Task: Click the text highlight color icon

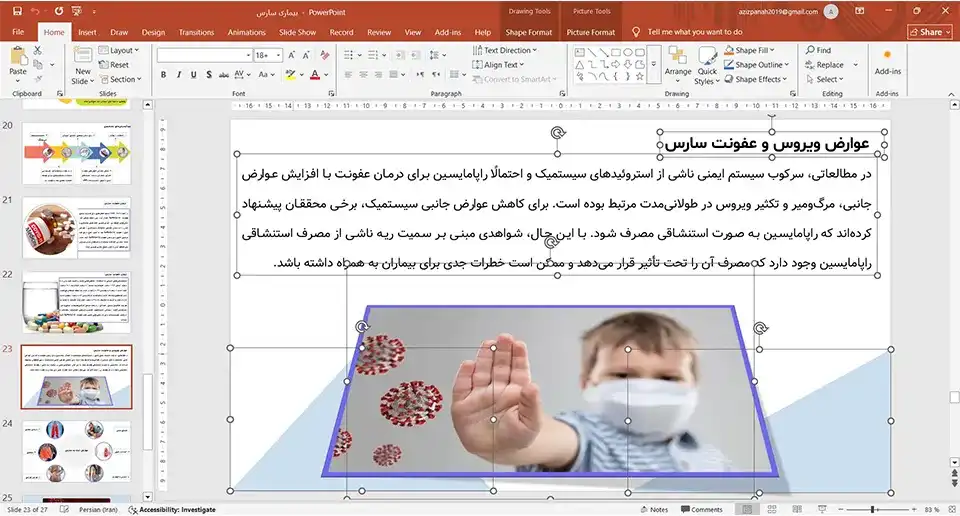Action: coord(290,75)
